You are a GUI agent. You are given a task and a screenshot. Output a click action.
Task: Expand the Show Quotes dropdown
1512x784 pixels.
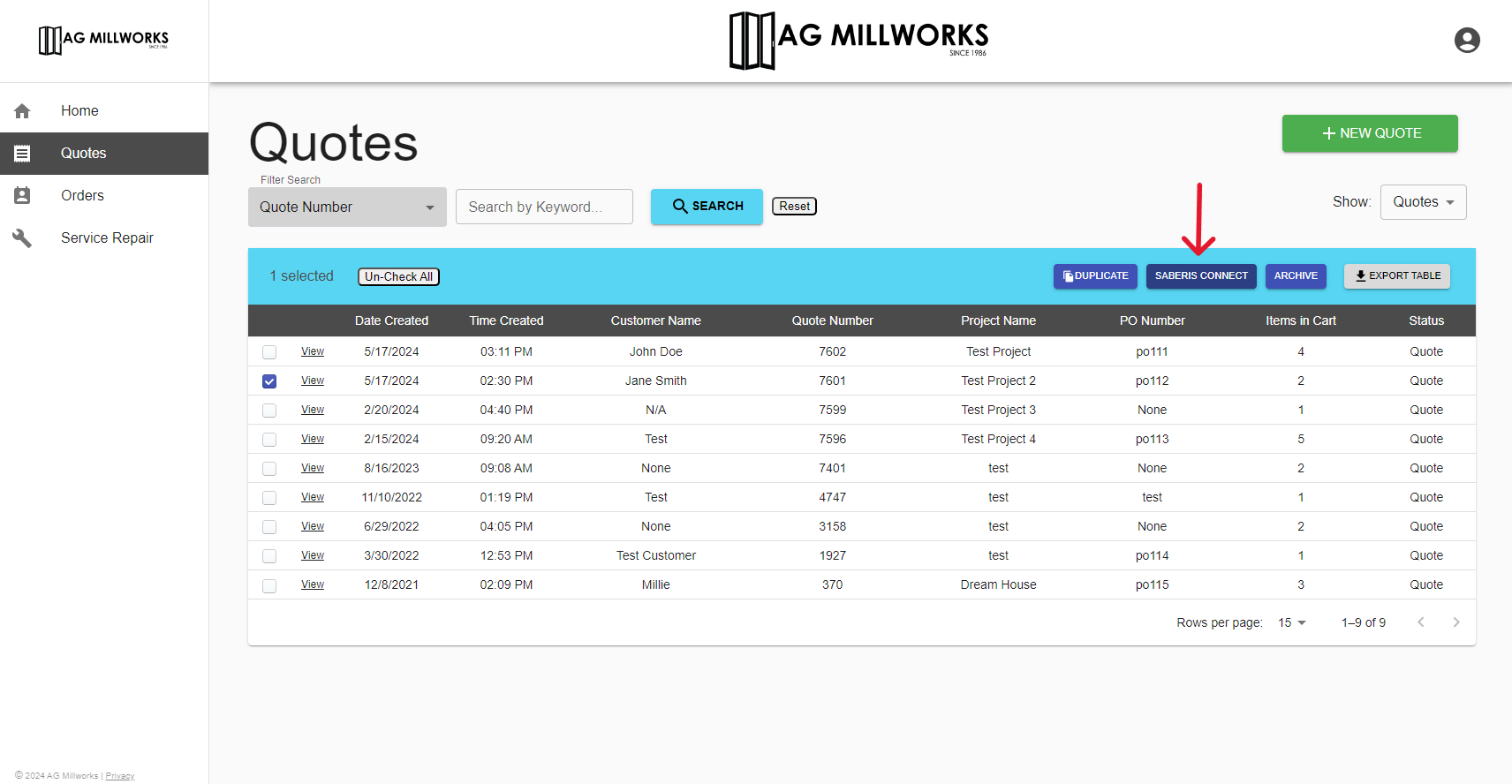(1423, 202)
